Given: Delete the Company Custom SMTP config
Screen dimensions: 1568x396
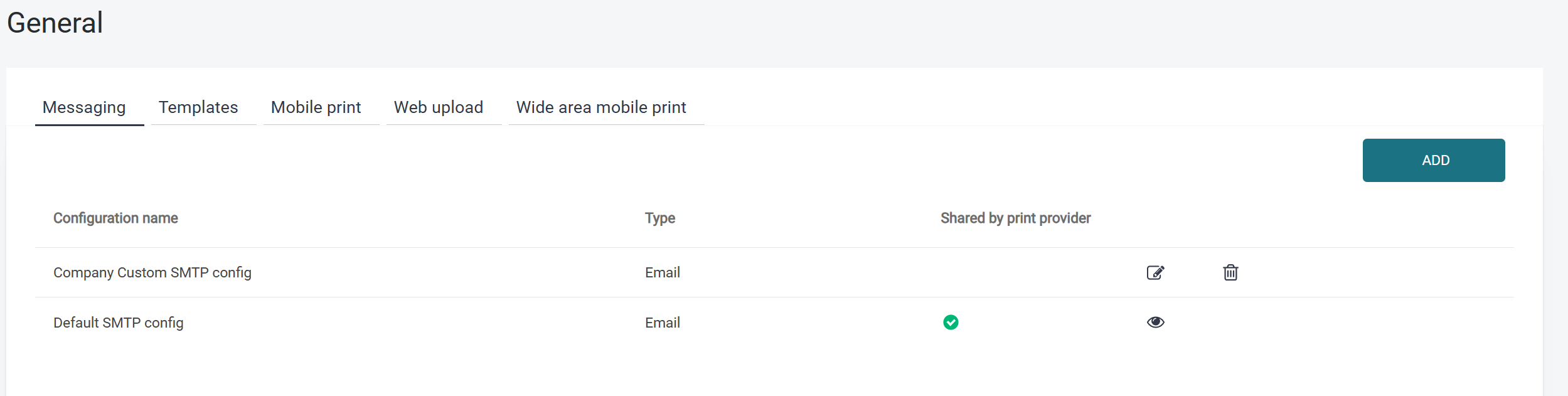Looking at the screenshot, I should tap(1230, 272).
